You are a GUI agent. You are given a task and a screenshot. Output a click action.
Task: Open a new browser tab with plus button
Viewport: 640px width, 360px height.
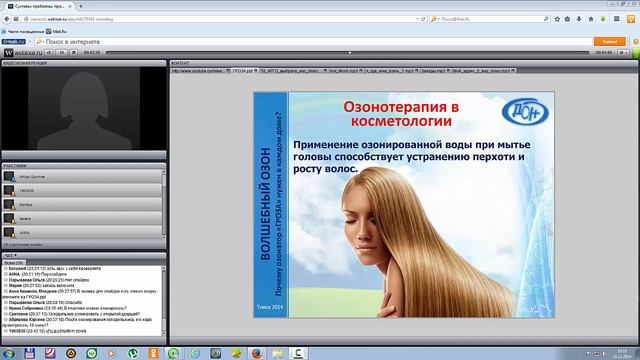tap(81, 6)
